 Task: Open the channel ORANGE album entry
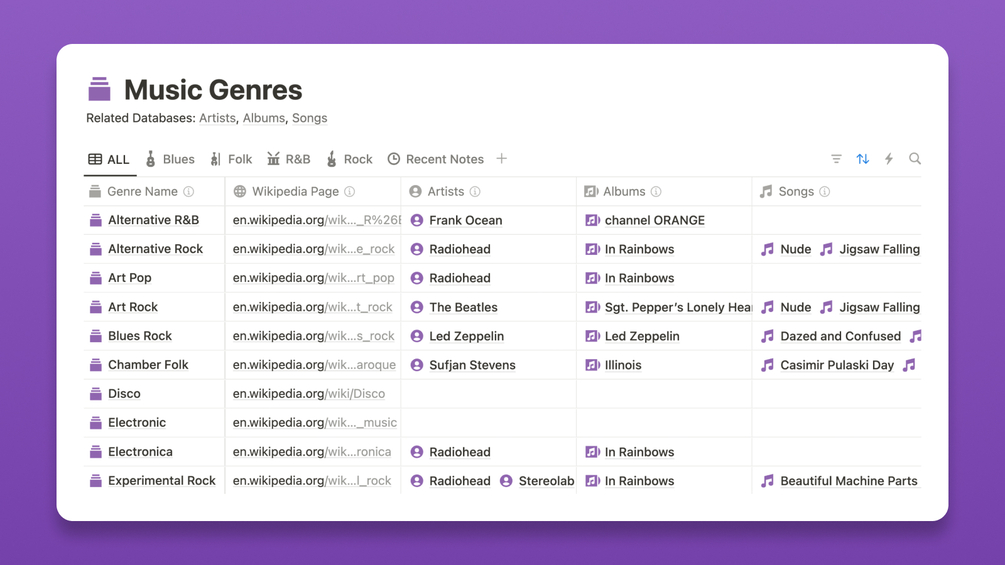[x=654, y=221]
